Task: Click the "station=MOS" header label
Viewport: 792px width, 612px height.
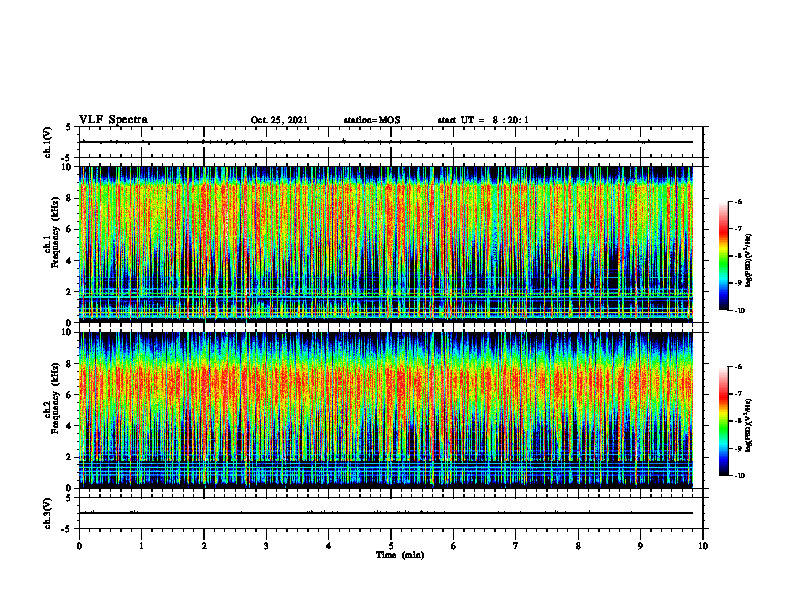Action: 372,120
